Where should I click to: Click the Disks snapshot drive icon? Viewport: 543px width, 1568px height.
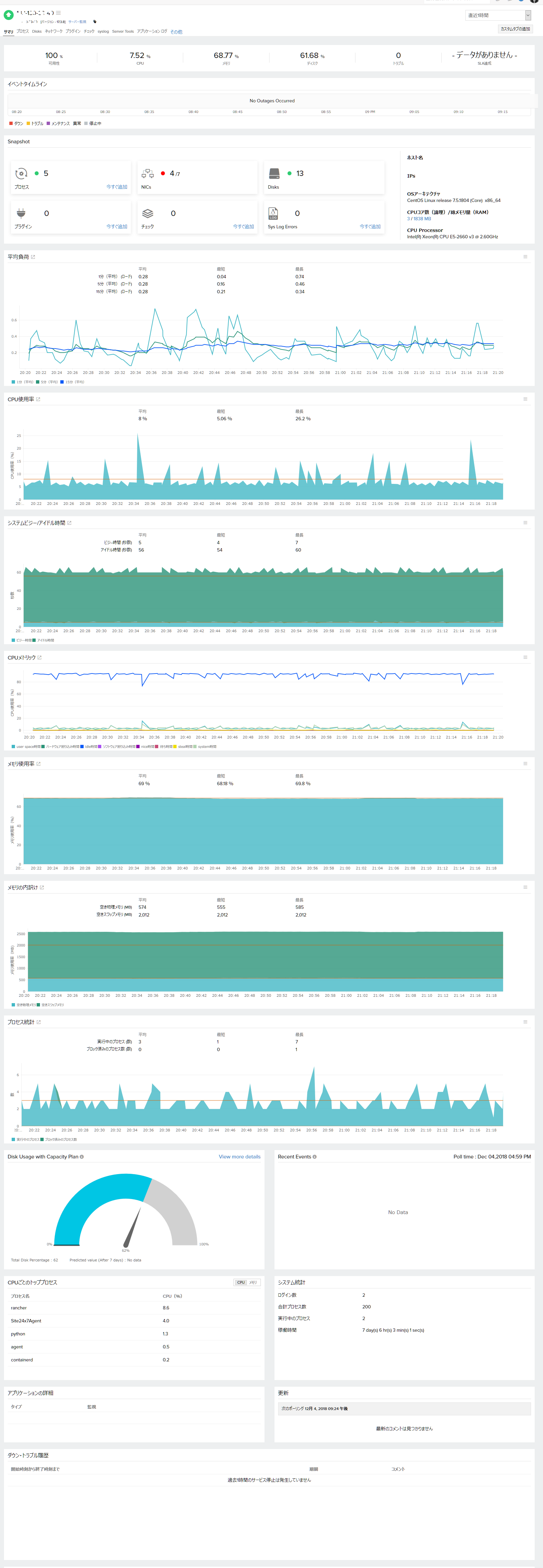(274, 174)
